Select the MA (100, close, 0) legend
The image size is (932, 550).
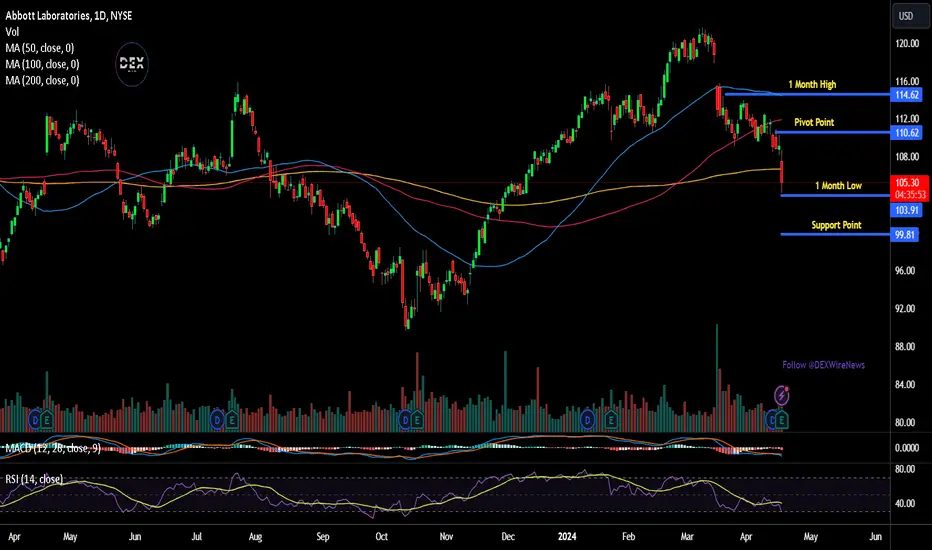pyautogui.click(x=42, y=64)
